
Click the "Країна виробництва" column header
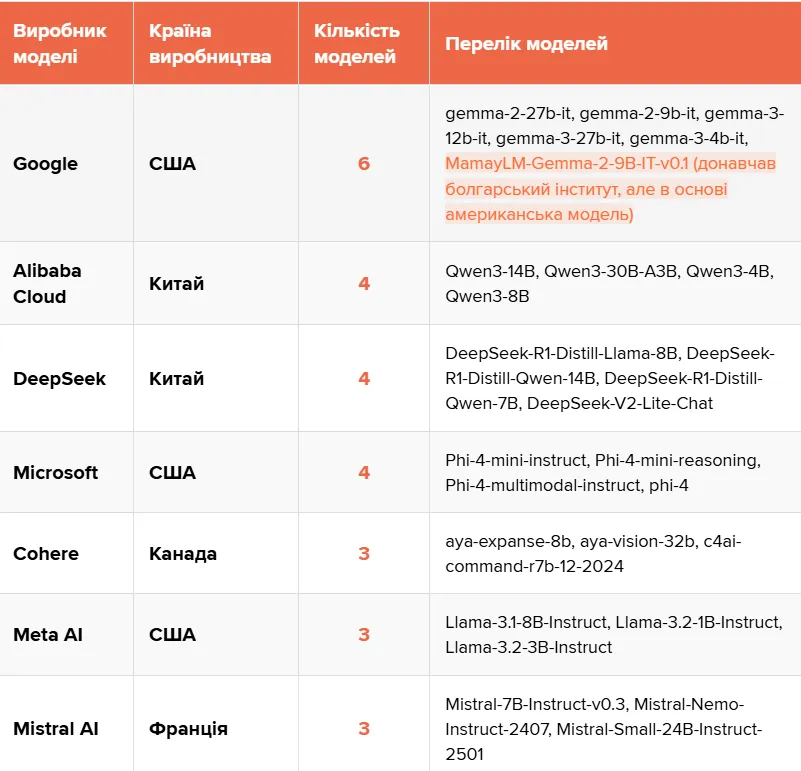(210, 44)
